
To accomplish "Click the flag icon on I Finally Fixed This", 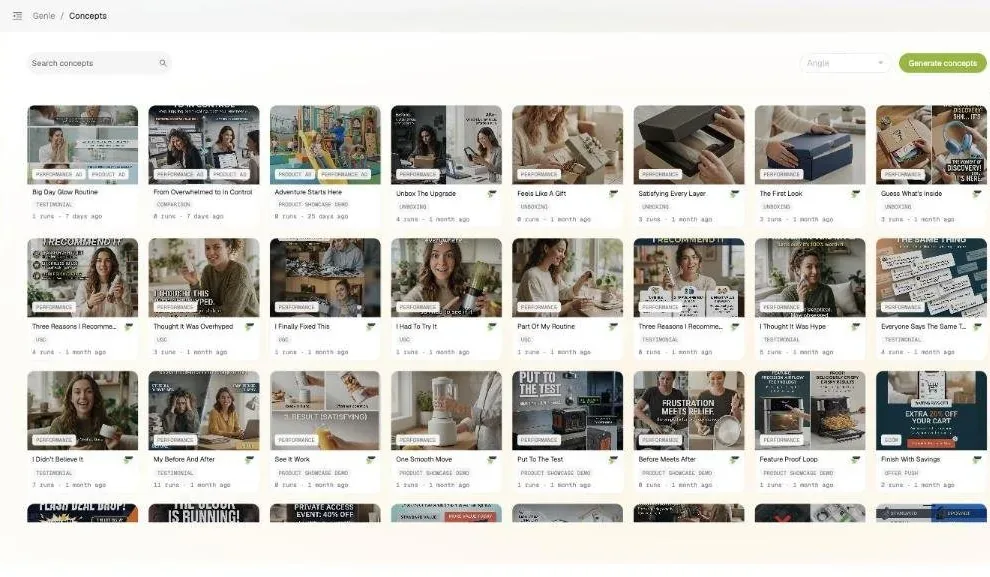I will tap(371, 326).
